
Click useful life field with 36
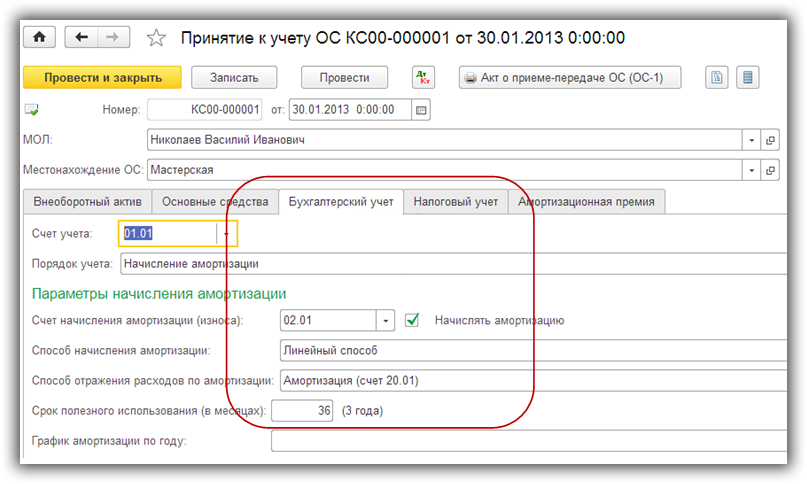[x=302, y=411]
